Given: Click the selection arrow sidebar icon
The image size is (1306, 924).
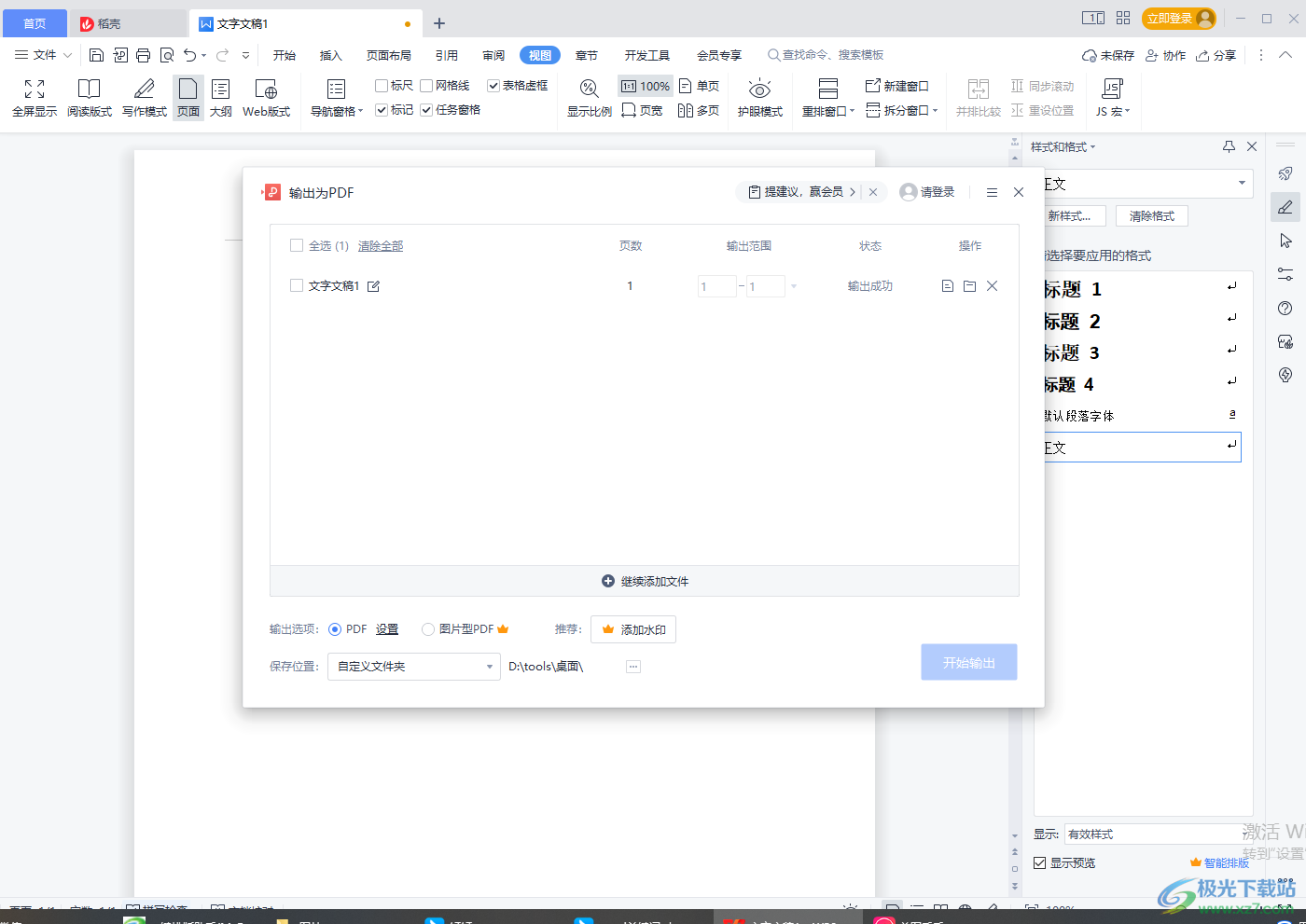Looking at the screenshot, I should [x=1285, y=241].
